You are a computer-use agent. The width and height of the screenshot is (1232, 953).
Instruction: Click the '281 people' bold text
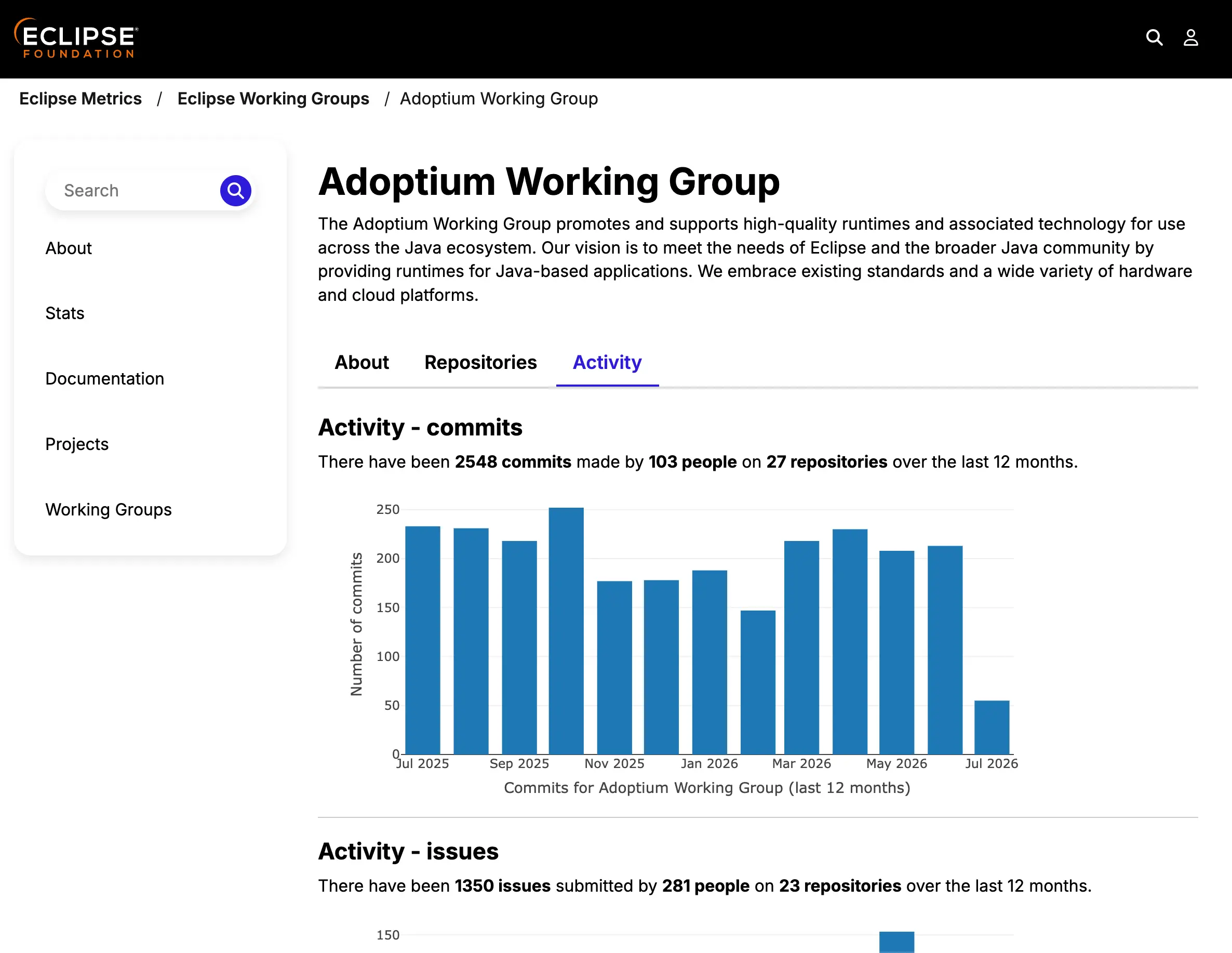706,885
